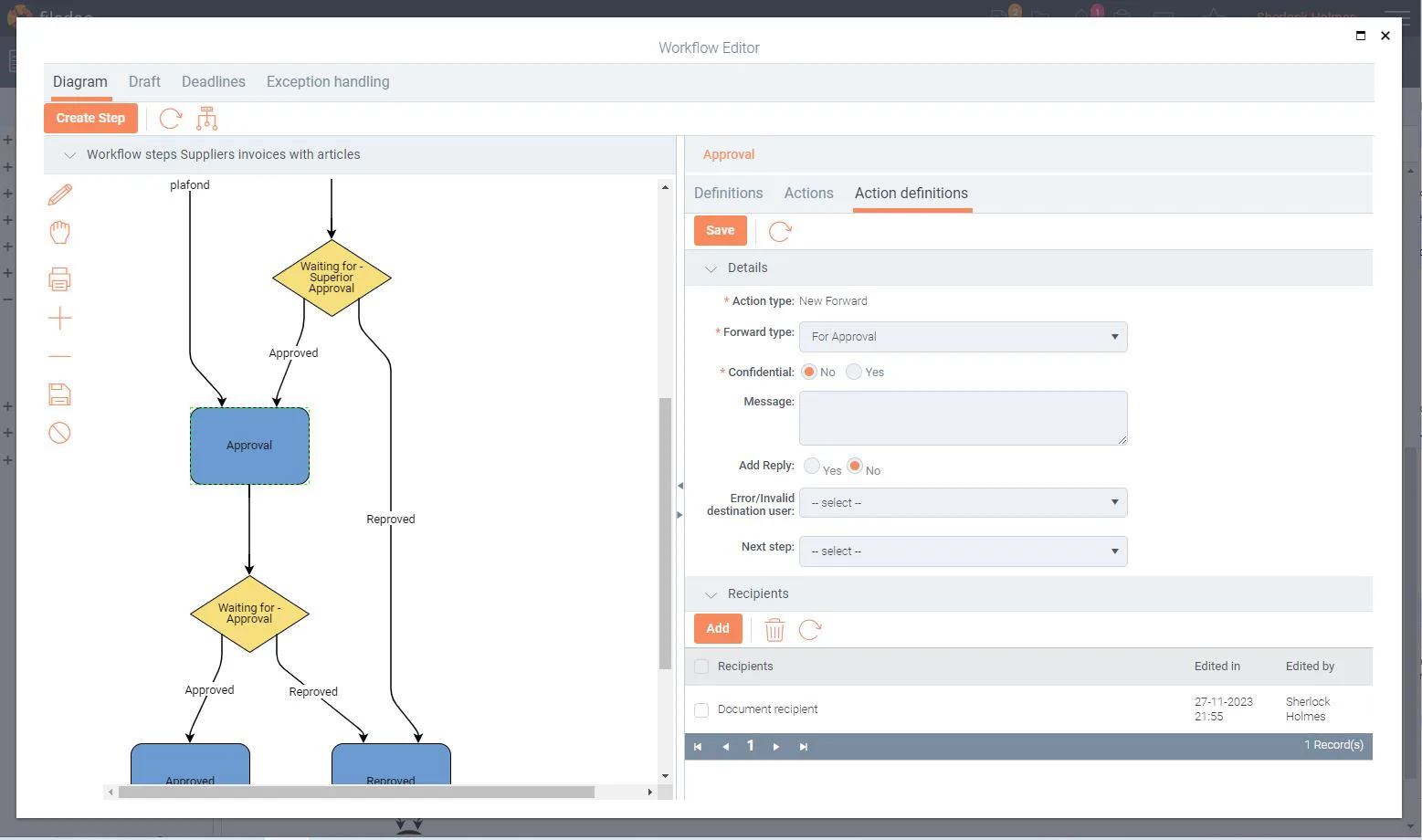
Task: Select the pencil edit tool in diagram sidebar
Action: tap(59, 194)
